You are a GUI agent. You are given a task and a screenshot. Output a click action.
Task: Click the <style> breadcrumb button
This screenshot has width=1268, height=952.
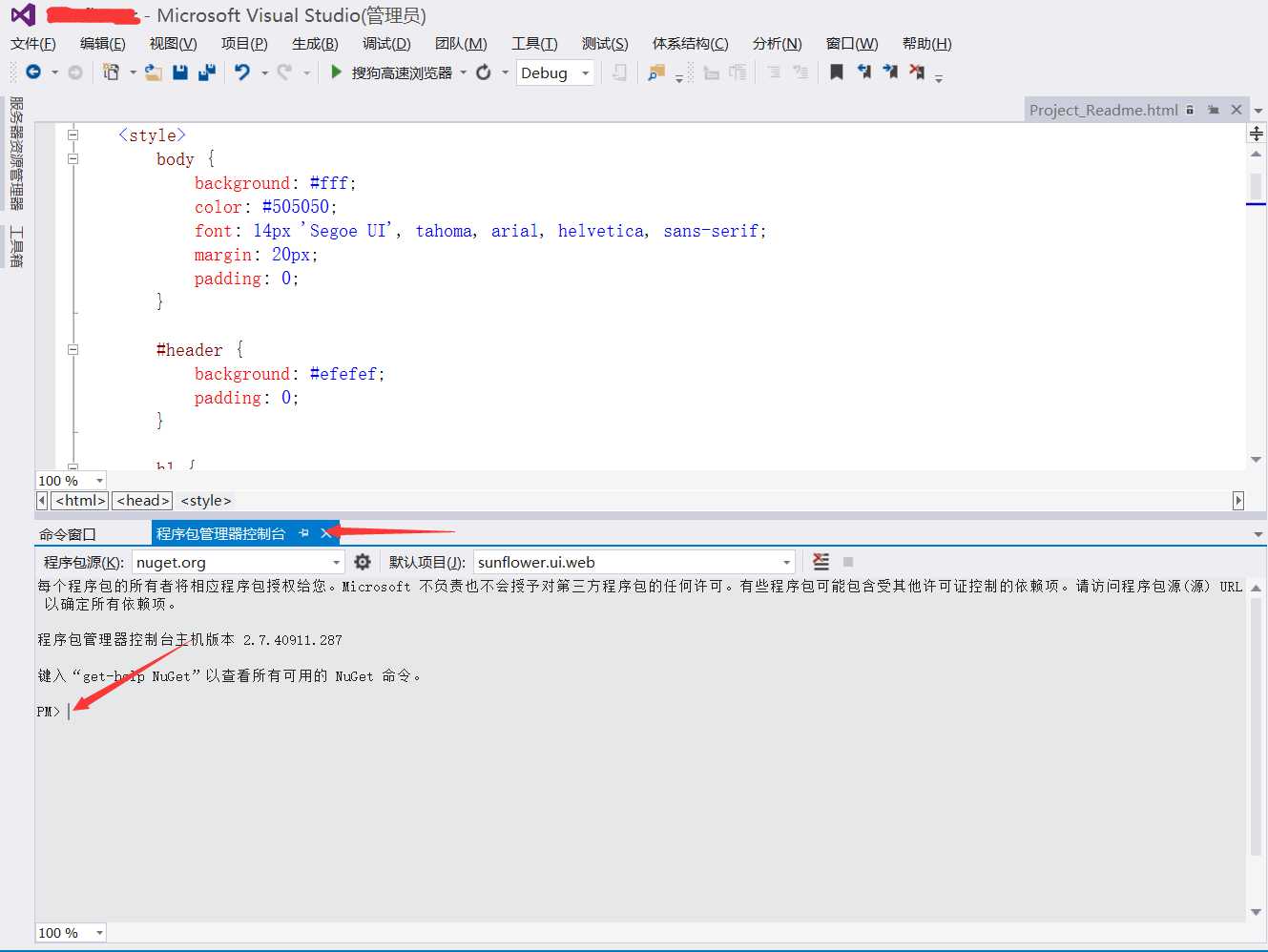206,500
